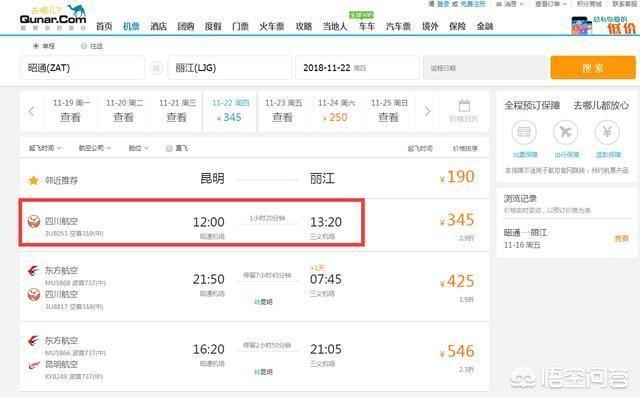Select the 单程 one-way radio button
Viewport: 640px width, 400px height.
click(x=37, y=46)
